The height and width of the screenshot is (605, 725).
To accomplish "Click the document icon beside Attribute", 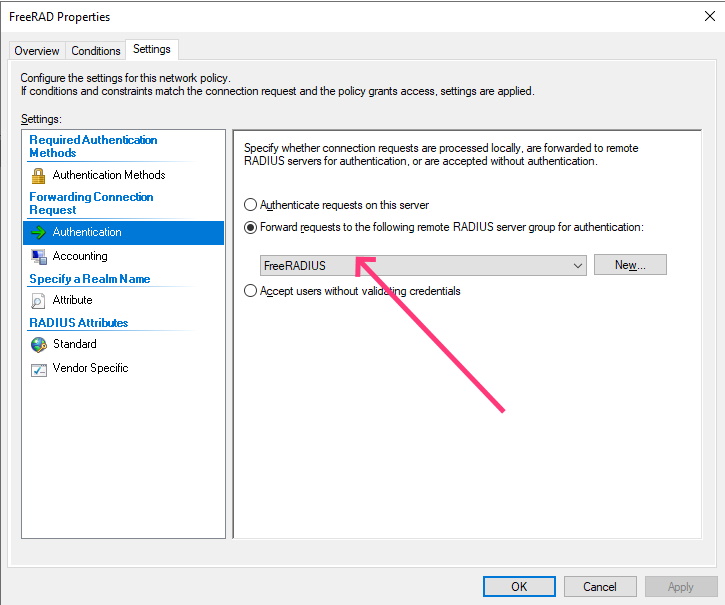I will coord(38,301).
